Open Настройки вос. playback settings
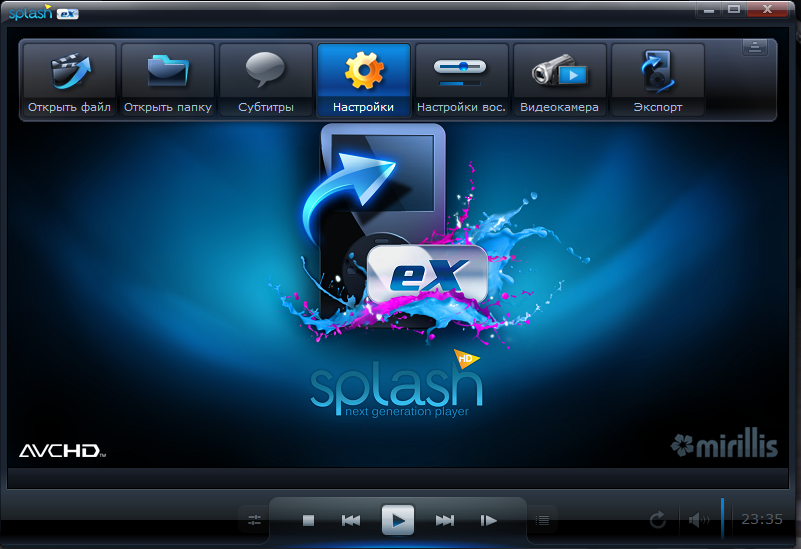 [462, 80]
